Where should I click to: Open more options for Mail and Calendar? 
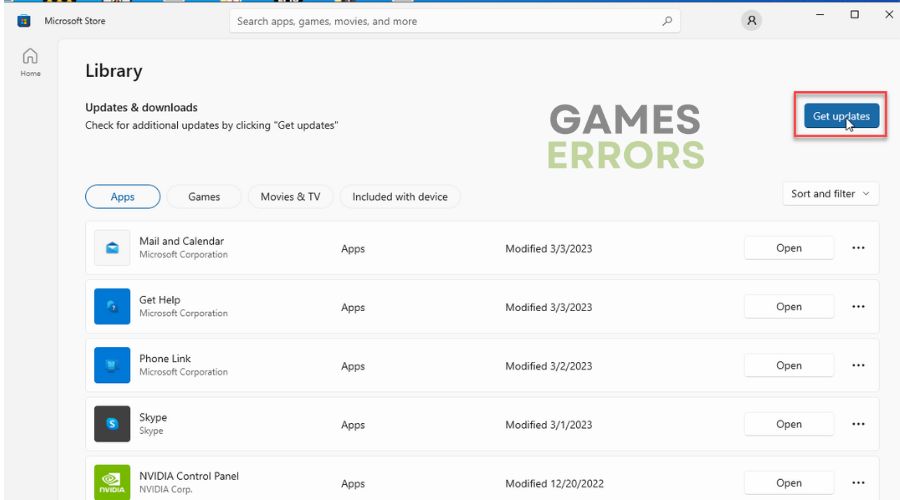(x=858, y=248)
